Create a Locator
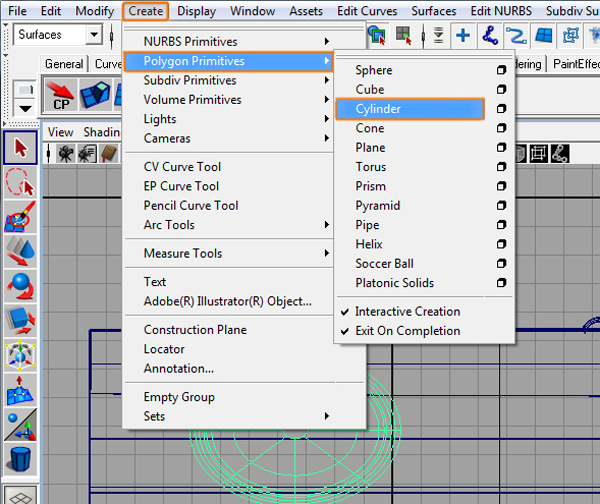Viewport: 600px width, 504px height. [x=164, y=349]
